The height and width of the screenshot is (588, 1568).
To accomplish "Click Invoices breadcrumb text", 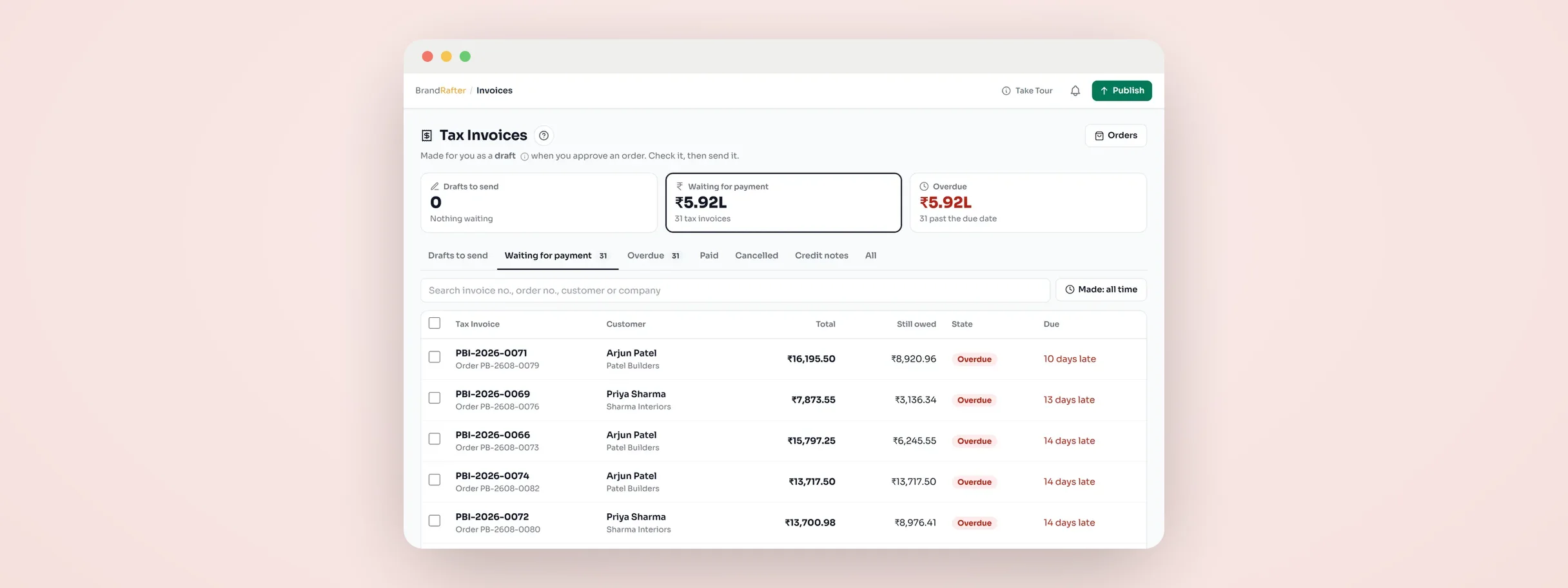I will click(x=495, y=90).
